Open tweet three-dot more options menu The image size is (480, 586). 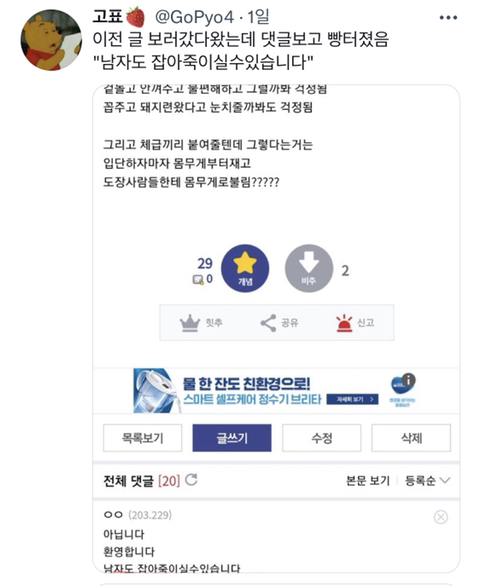[448, 18]
